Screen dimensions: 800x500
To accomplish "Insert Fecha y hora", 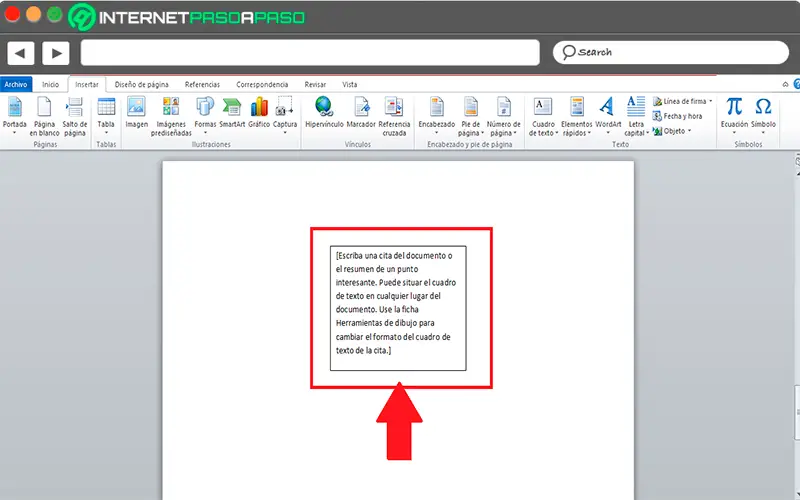I will pos(678,116).
